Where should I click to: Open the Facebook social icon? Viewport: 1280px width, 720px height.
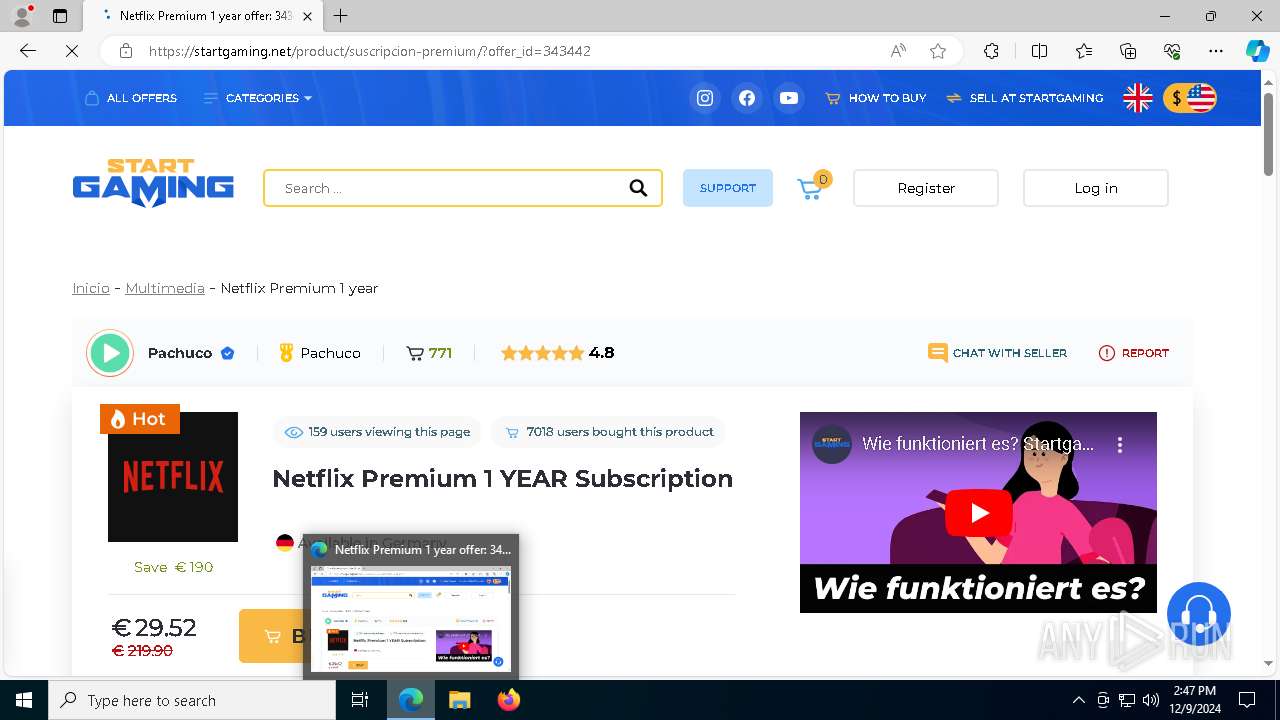click(x=747, y=98)
